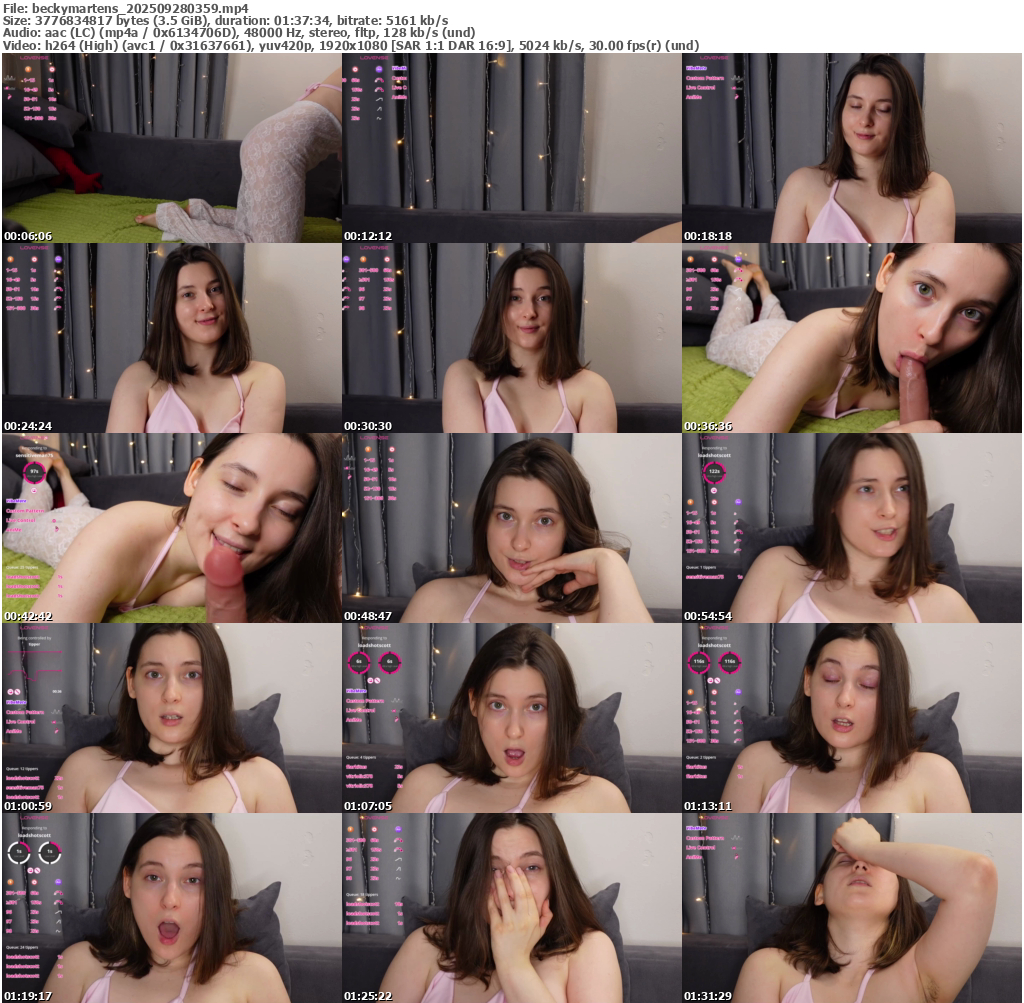Screen dimensions: 1024x1003
Task: Open the thumbnail stamped 00:06:06
Action: click(172, 148)
